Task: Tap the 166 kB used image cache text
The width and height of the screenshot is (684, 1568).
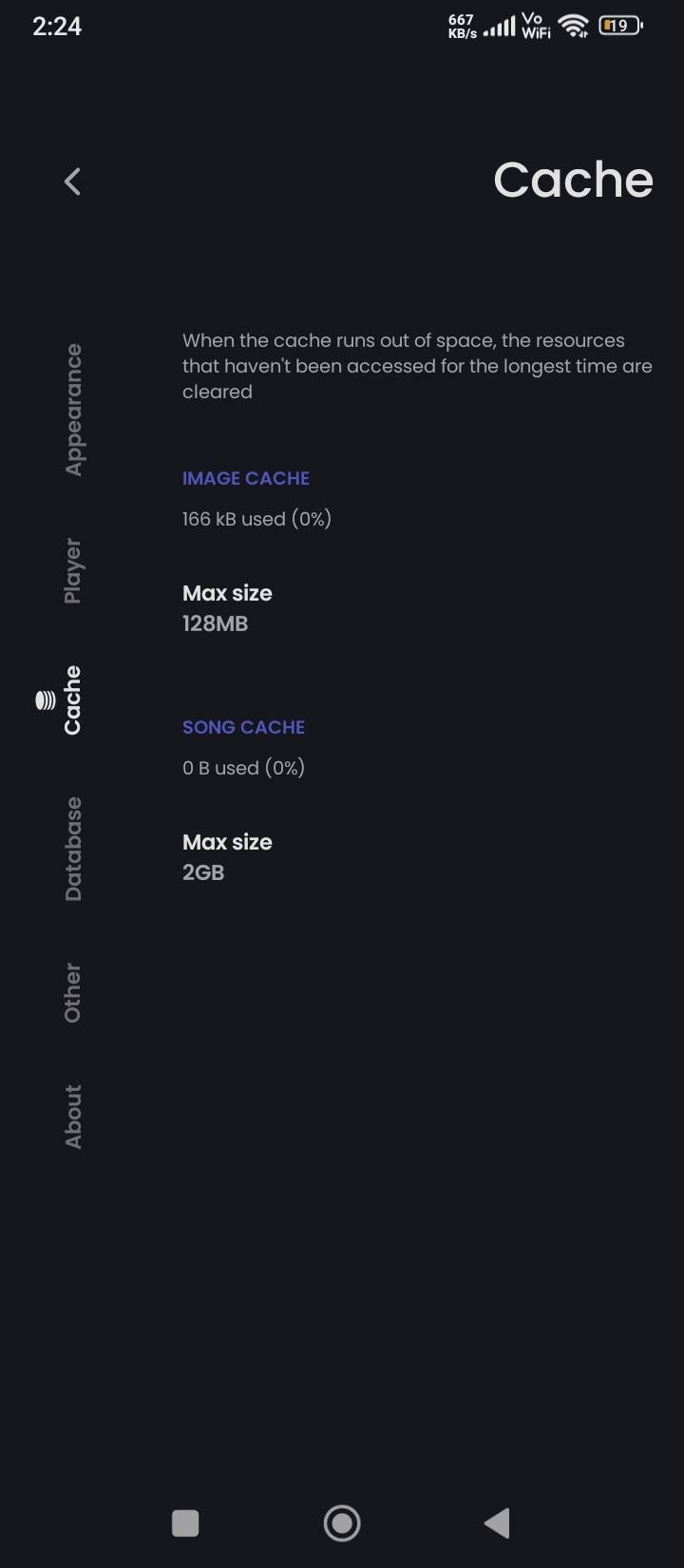Action: (x=256, y=519)
